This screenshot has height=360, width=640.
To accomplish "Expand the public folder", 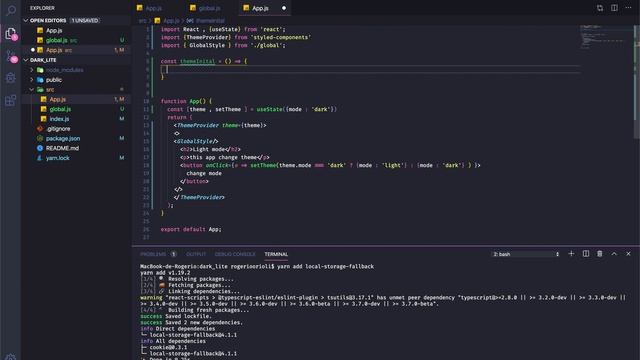I will (x=32, y=80).
